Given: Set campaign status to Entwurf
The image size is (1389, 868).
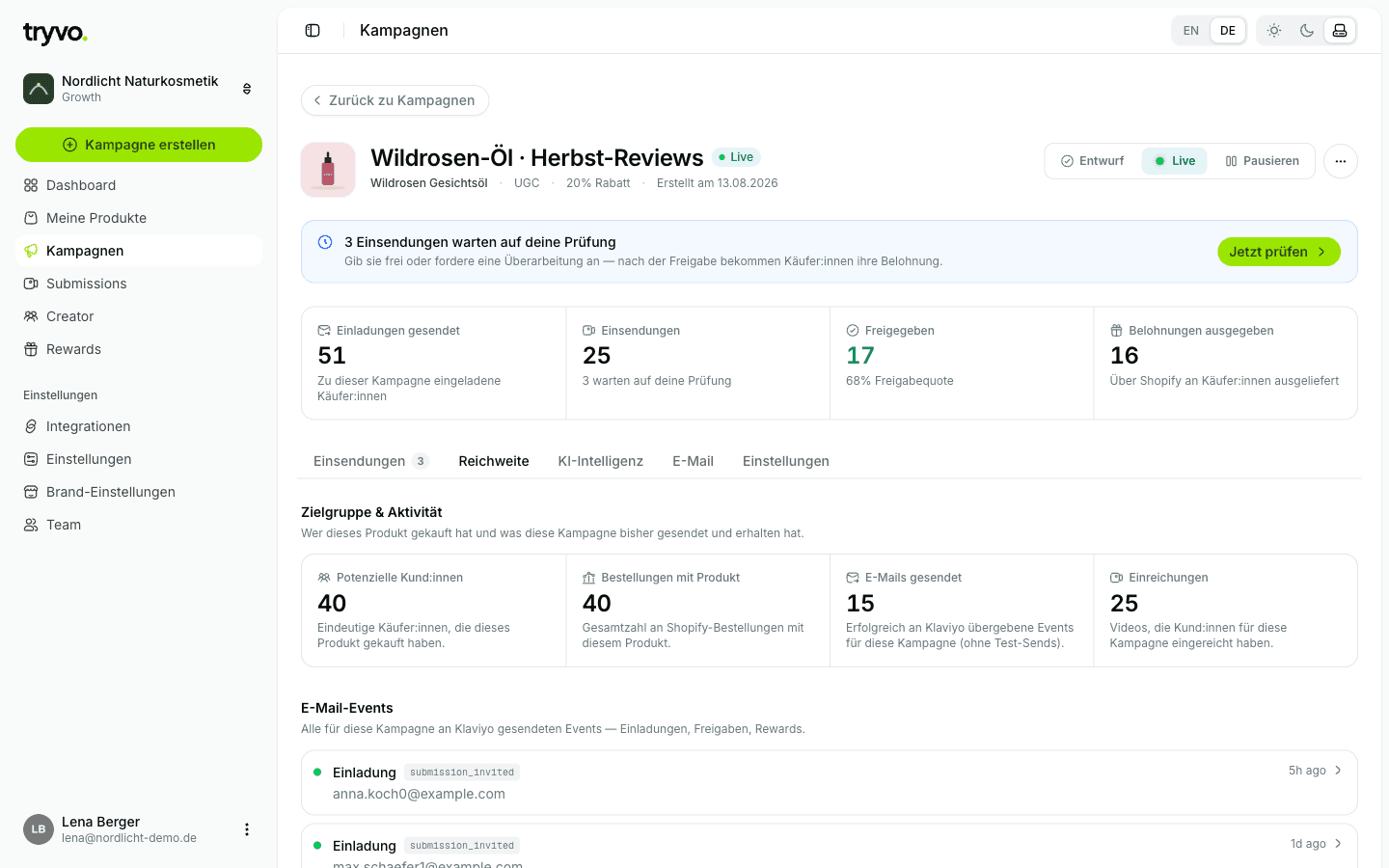Looking at the screenshot, I should coord(1093,161).
